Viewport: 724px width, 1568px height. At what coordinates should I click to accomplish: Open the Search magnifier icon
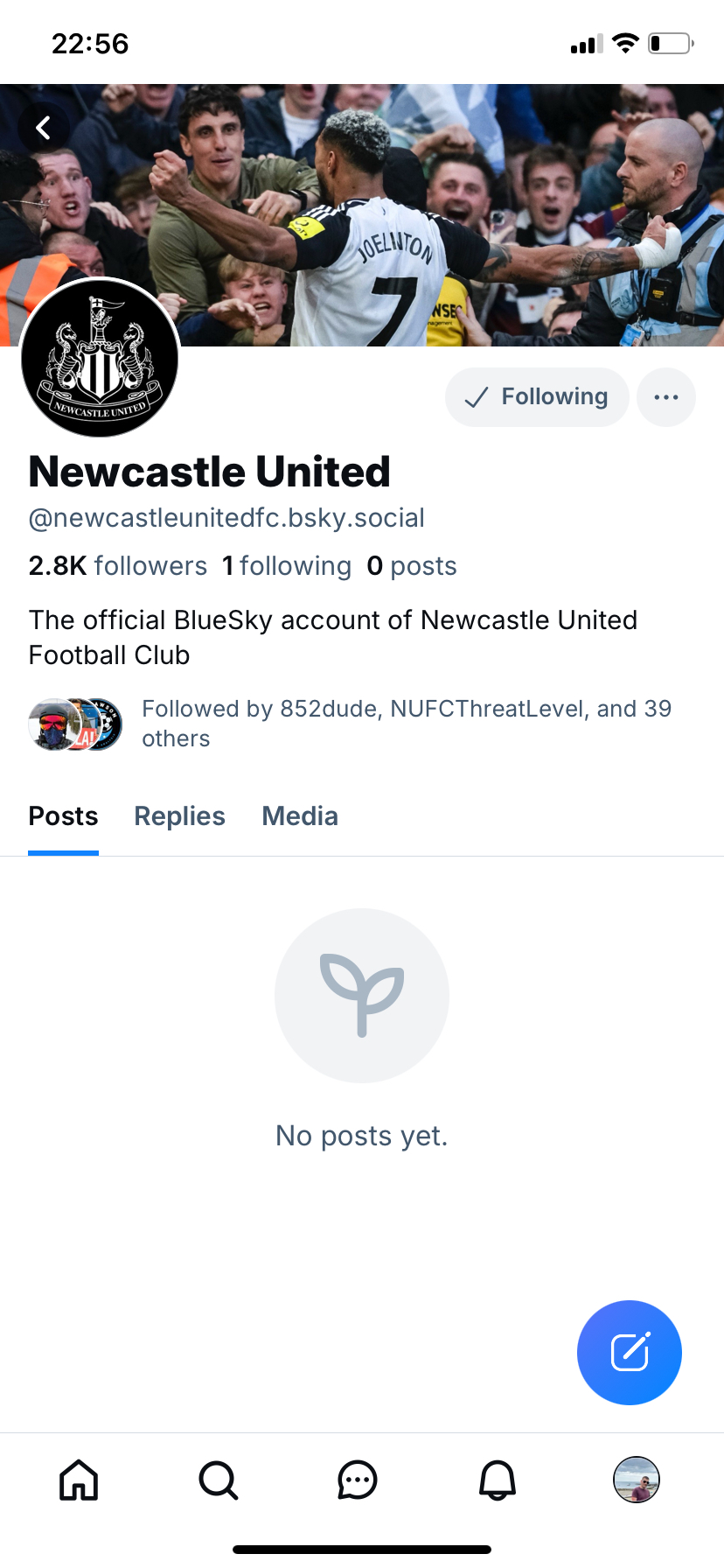tap(218, 1480)
